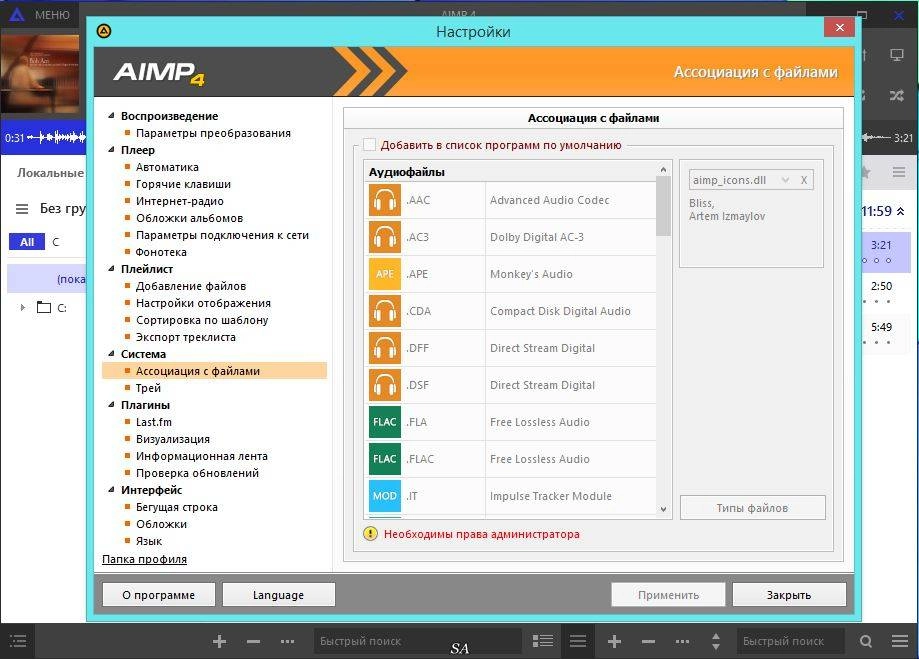Click the plus icon in right bottom toolbar
The width and height of the screenshot is (919, 659).
click(614, 641)
